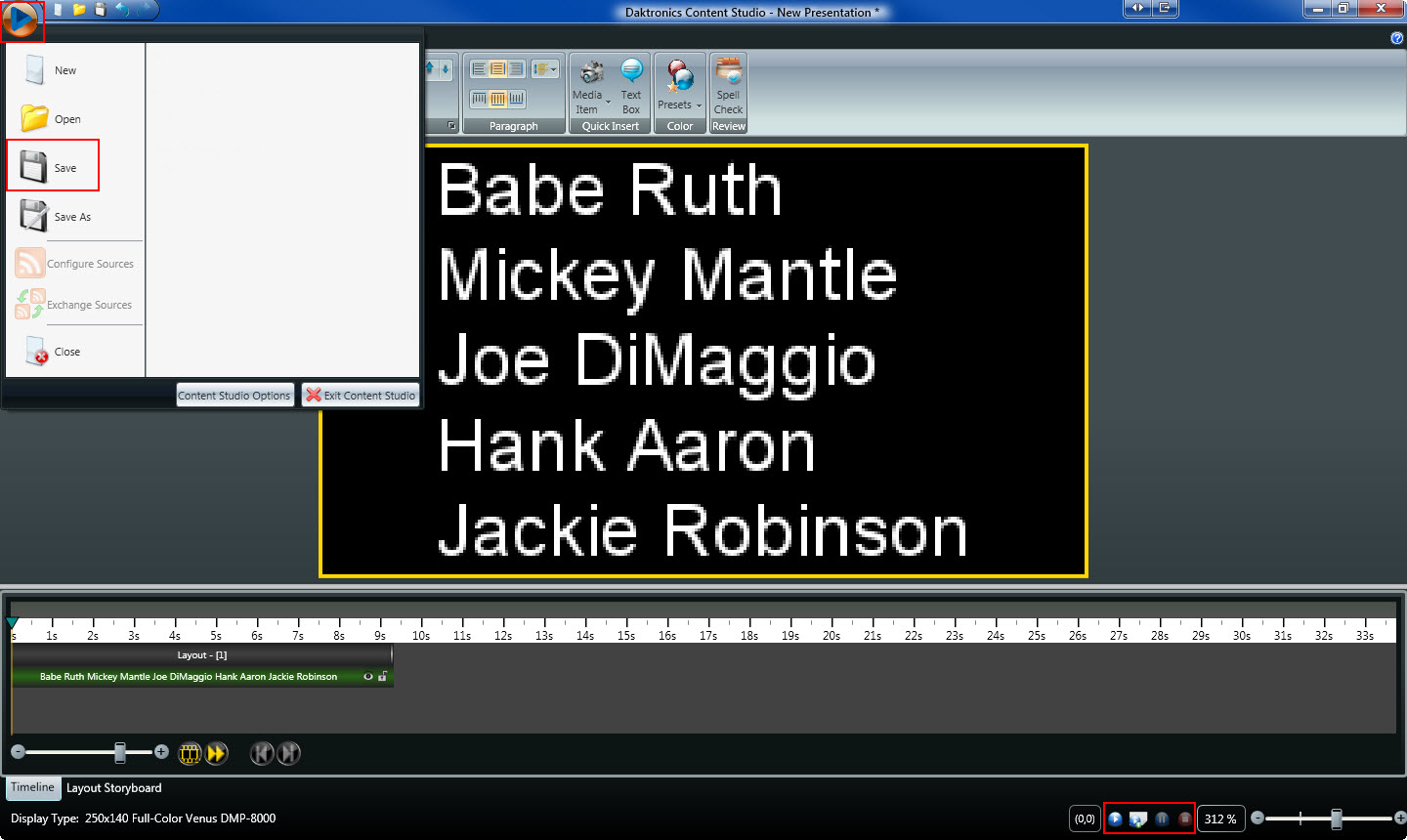Click the Save As icon in menu
The width and height of the screenshot is (1407, 840).
34,216
